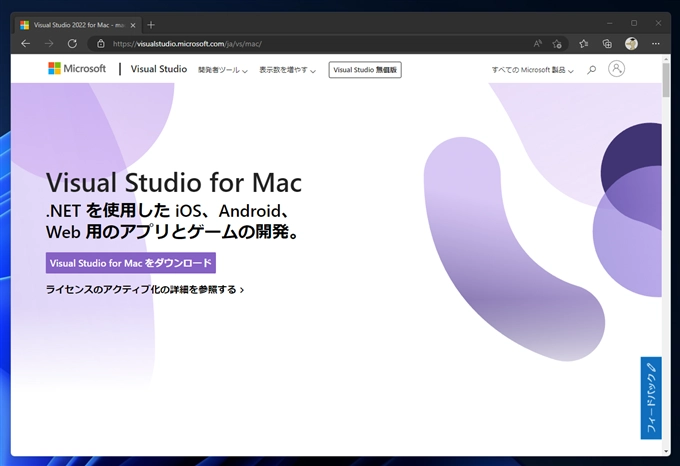
Task: Open the Collections icon
Action: [x=607, y=44]
